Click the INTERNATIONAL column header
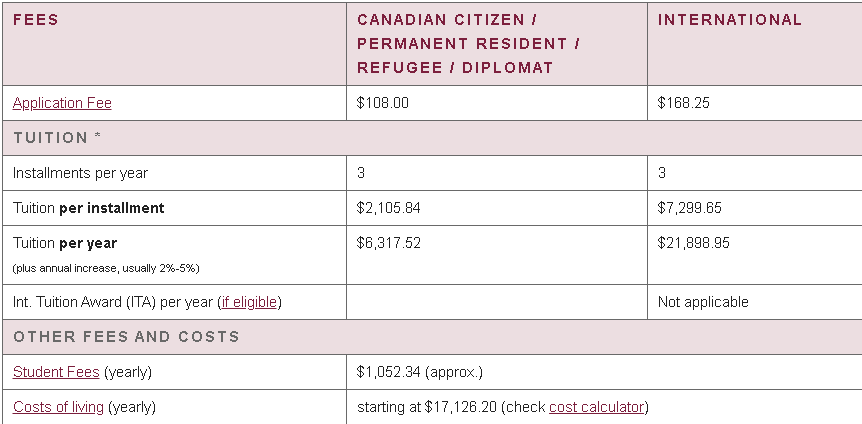The image size is (862, 424). [730, 20]
